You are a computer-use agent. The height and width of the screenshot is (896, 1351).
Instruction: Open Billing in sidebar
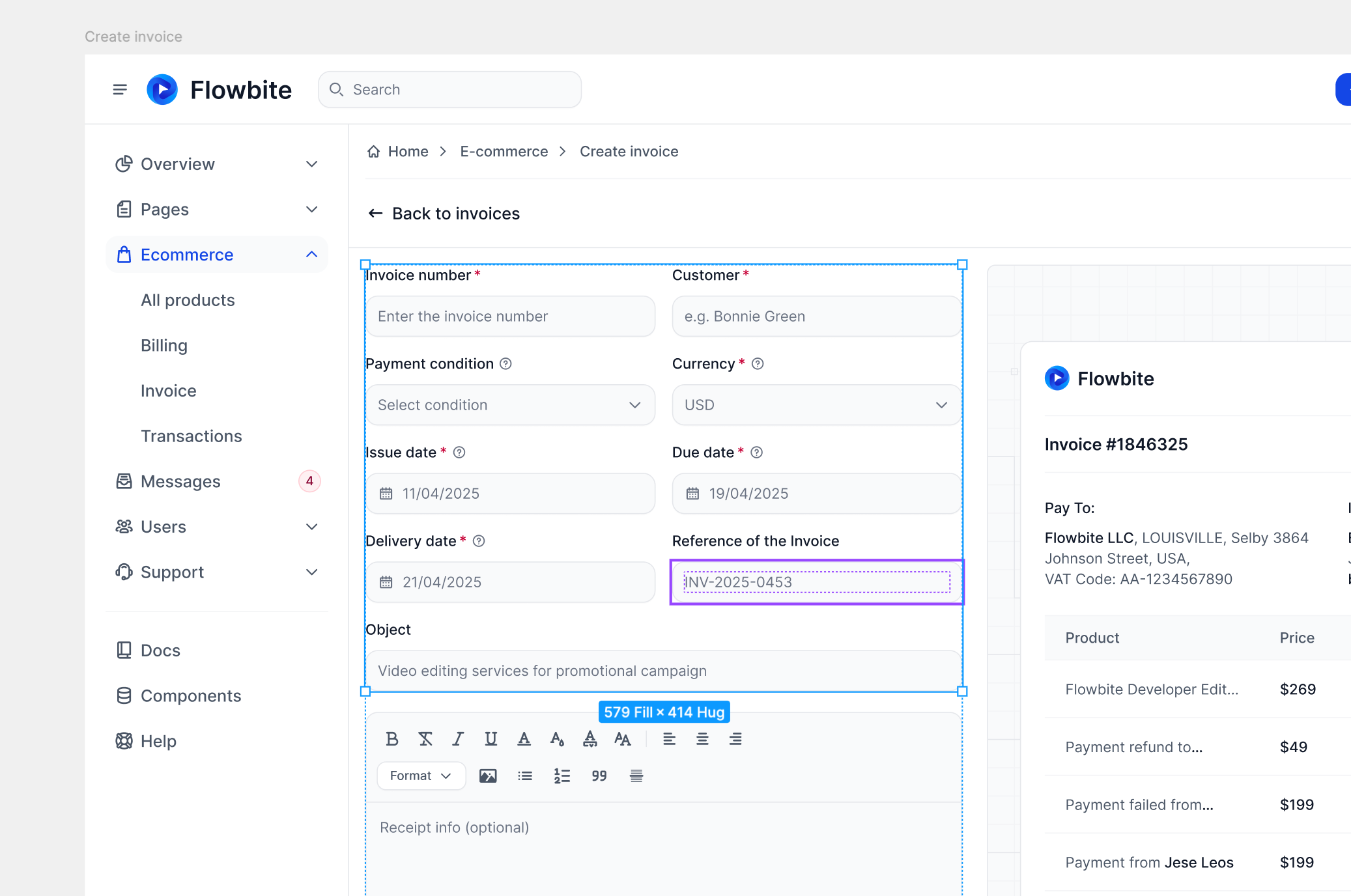coord(164,345)
